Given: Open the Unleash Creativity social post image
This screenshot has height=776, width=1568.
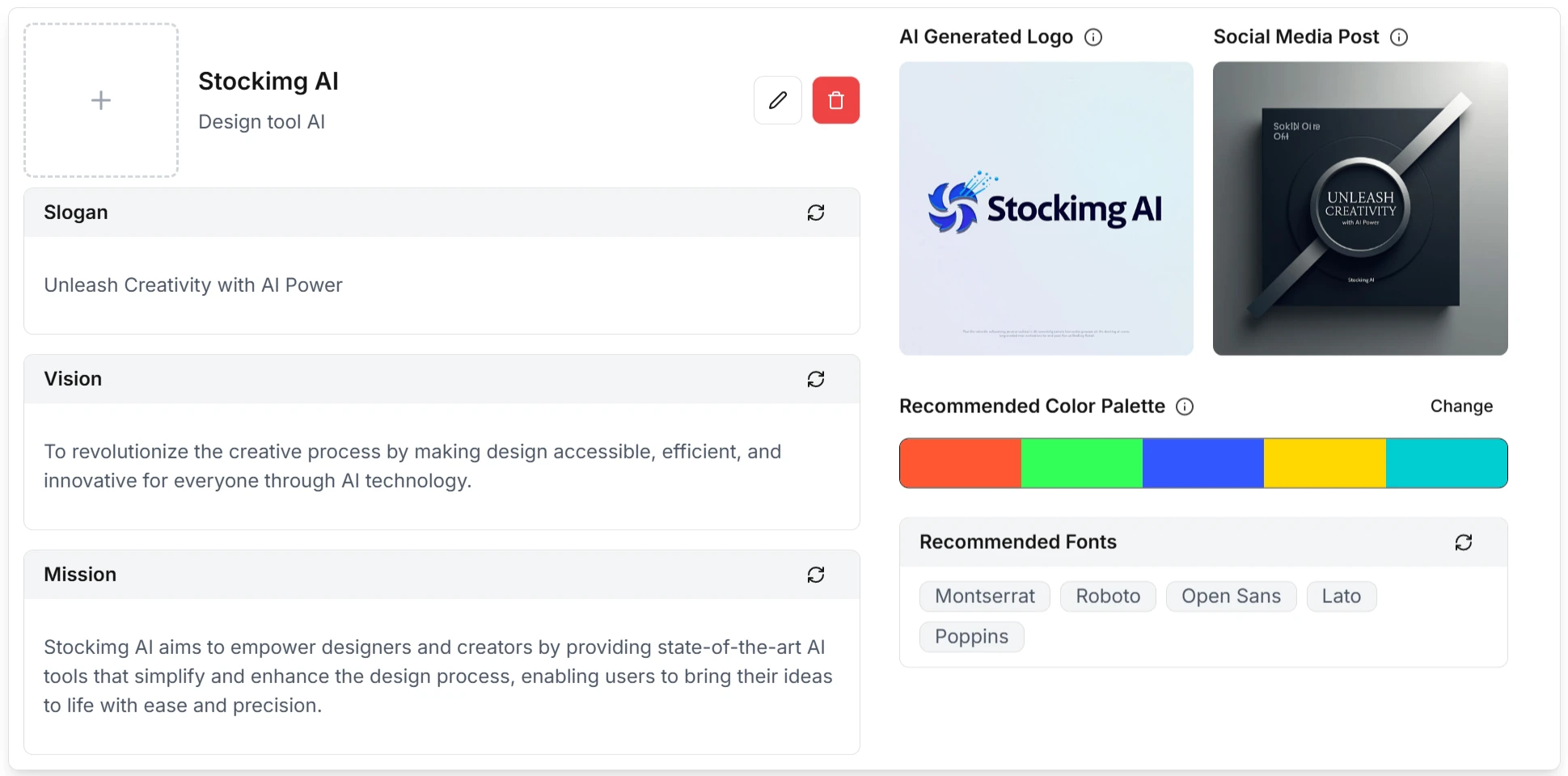Looking at the screenshot, I should pyautogui.click(x=1359, y=209).
